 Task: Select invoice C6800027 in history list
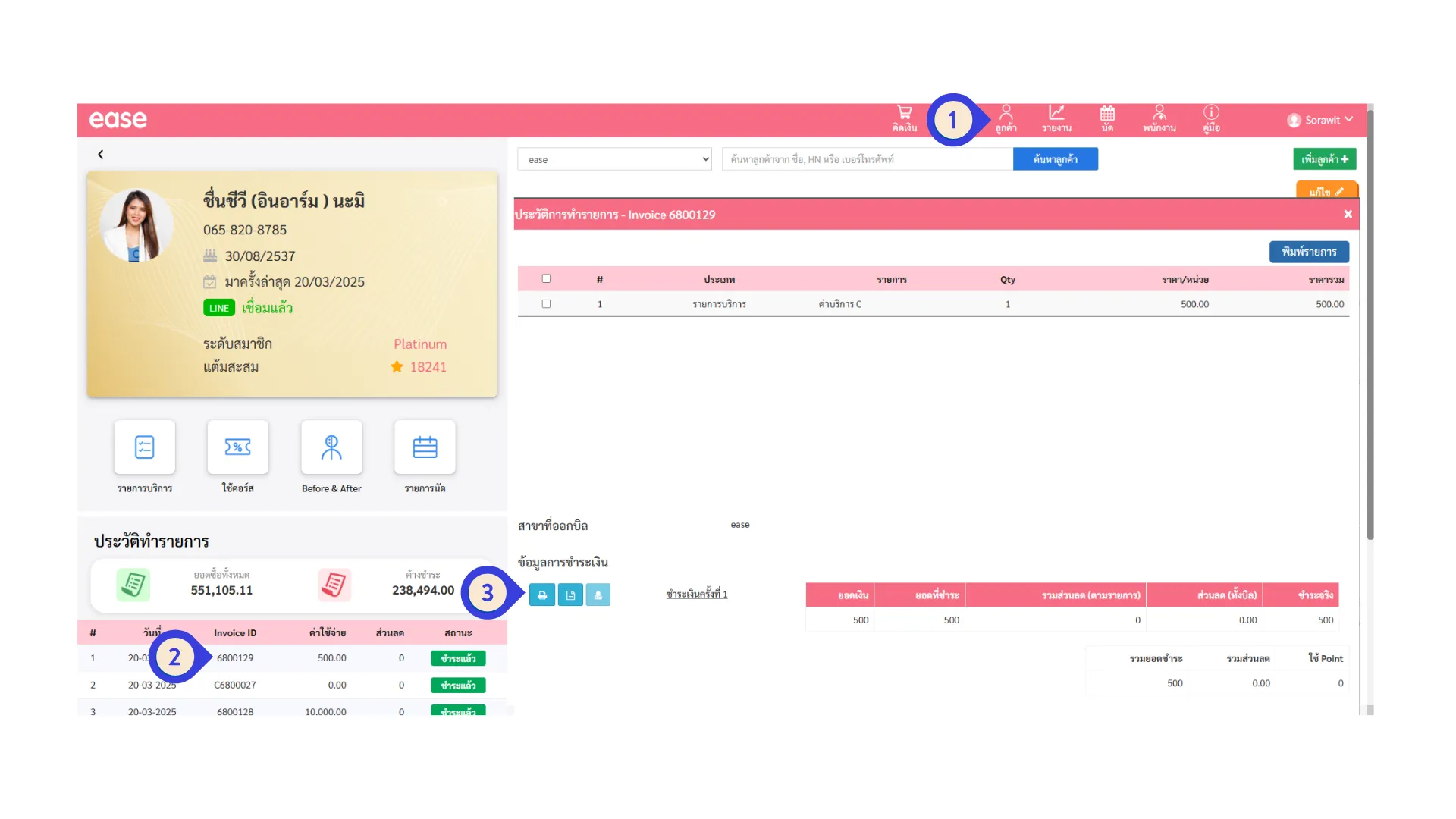235,686
